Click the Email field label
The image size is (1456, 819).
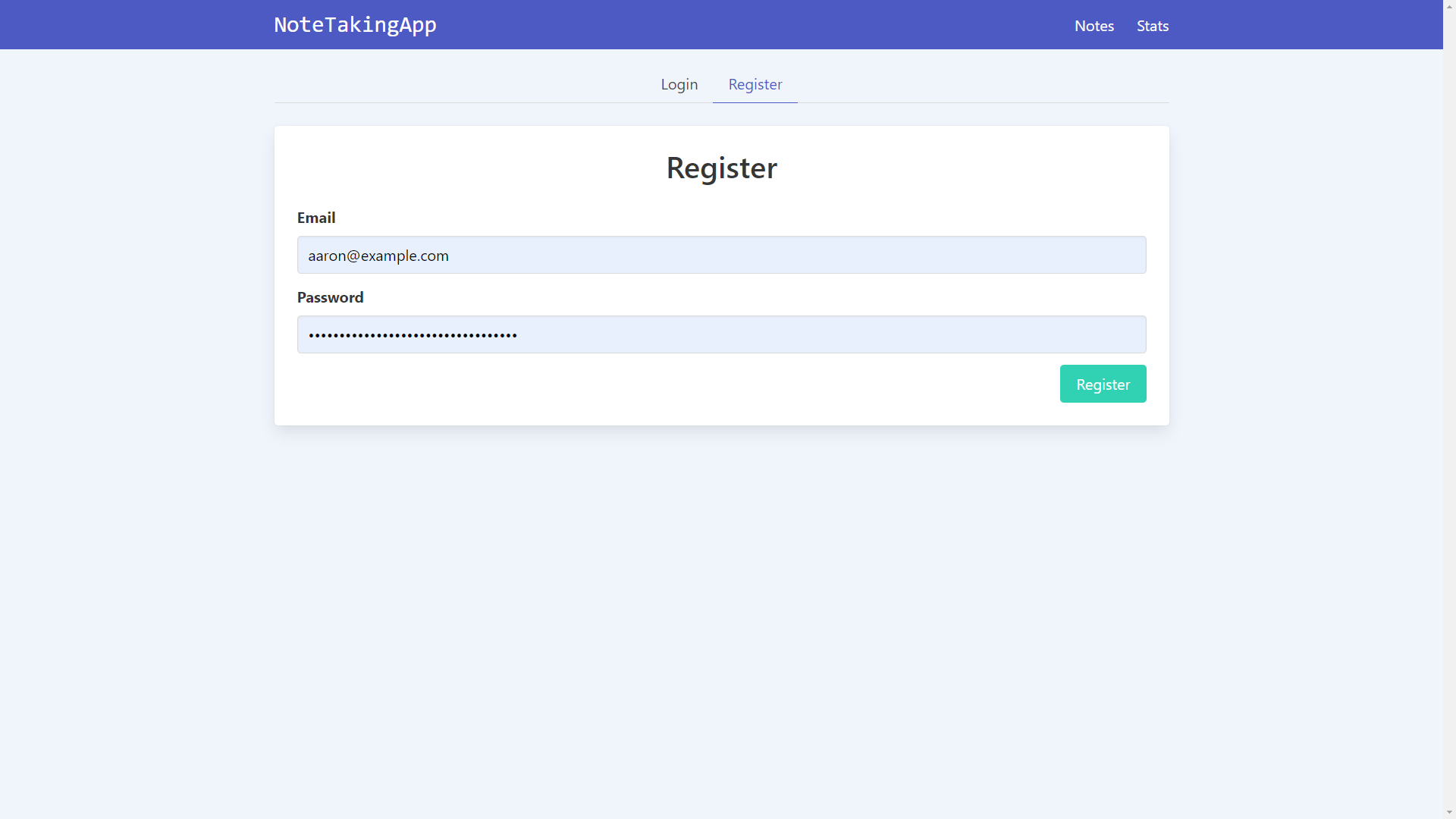coord(316,218)
